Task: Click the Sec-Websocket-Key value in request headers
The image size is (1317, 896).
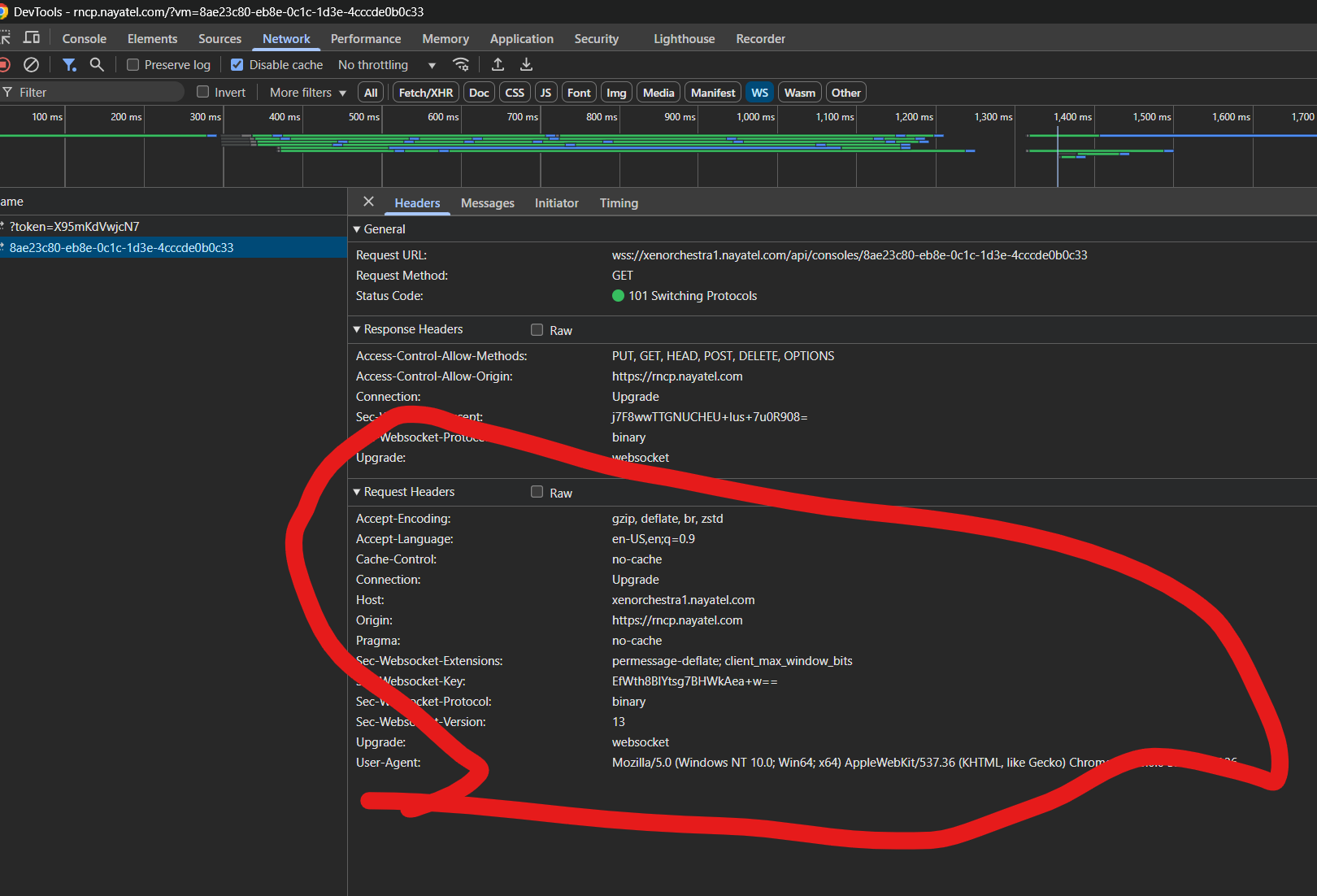Action: tap(694, 681)
